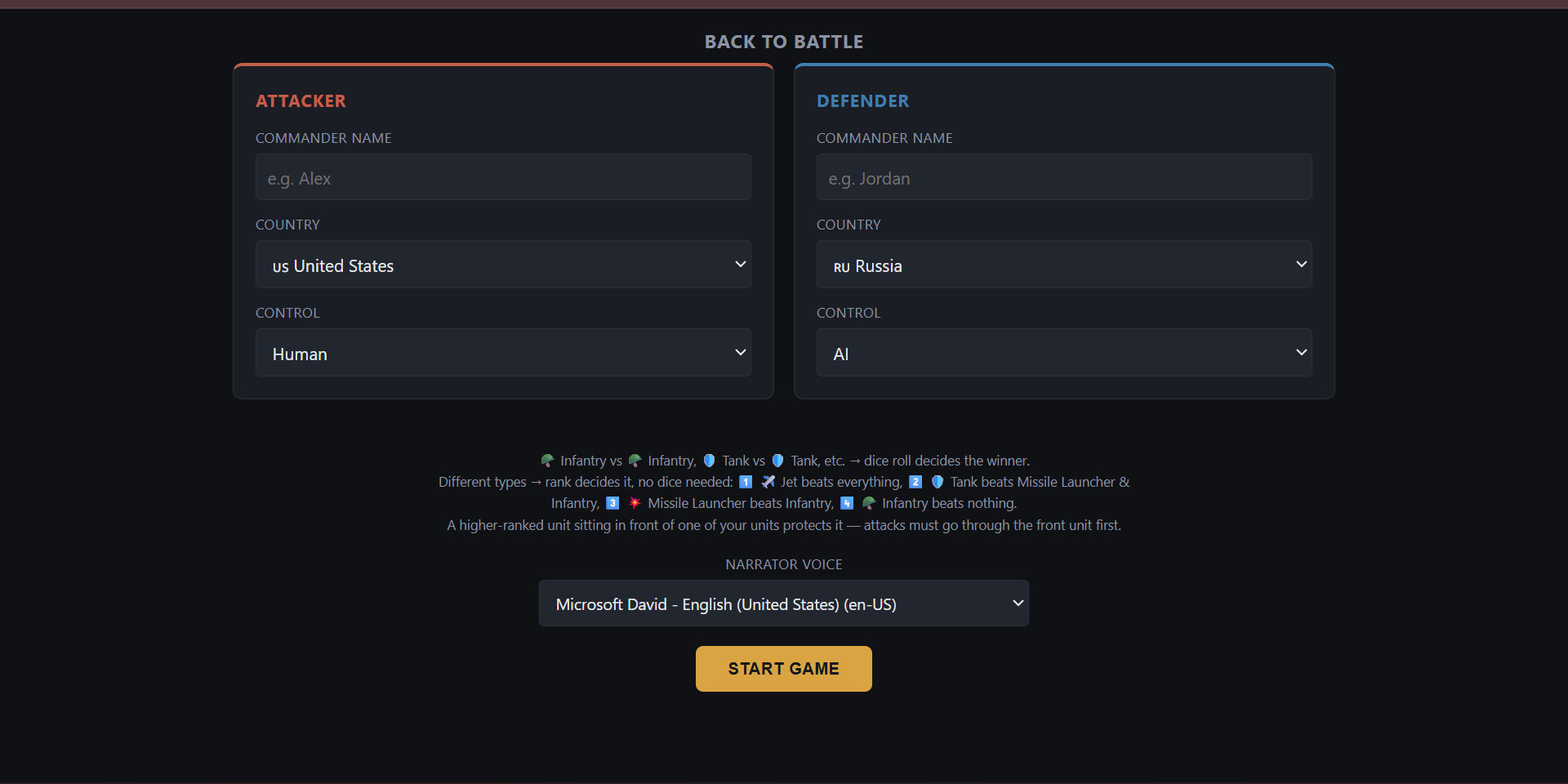Click shield icon before 'Tank beats Missile Launcher'

[x=938, y=482]
